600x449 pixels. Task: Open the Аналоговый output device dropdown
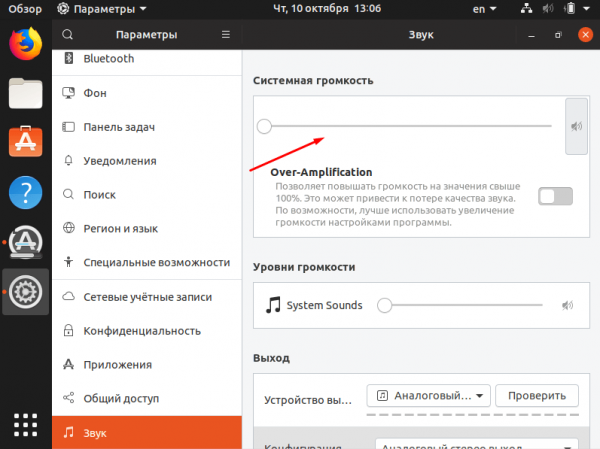coord(429,395)
